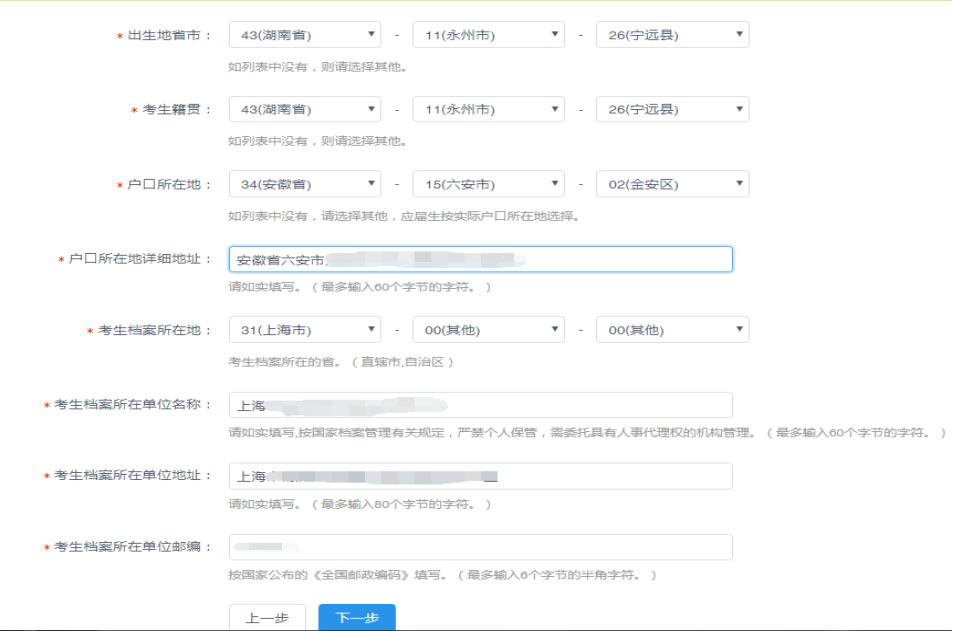Open the 出生地省市 county dropdown showing 26(宁远县)
953x631 pixels.
pos(672,35)
